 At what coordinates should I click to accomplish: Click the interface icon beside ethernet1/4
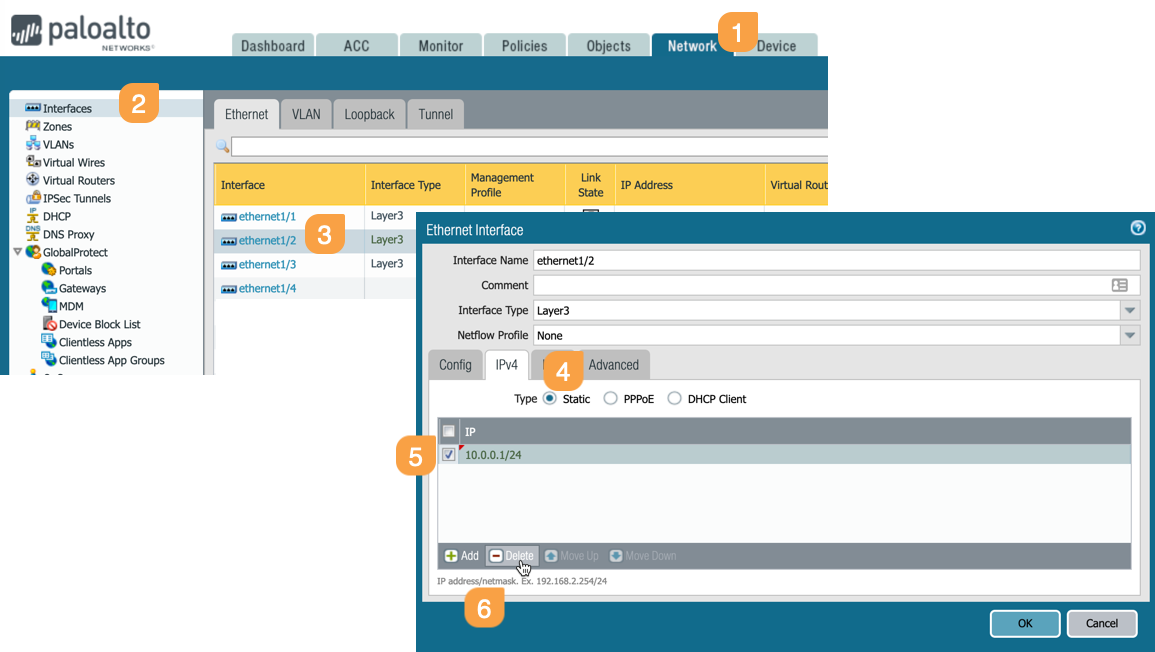228,290
